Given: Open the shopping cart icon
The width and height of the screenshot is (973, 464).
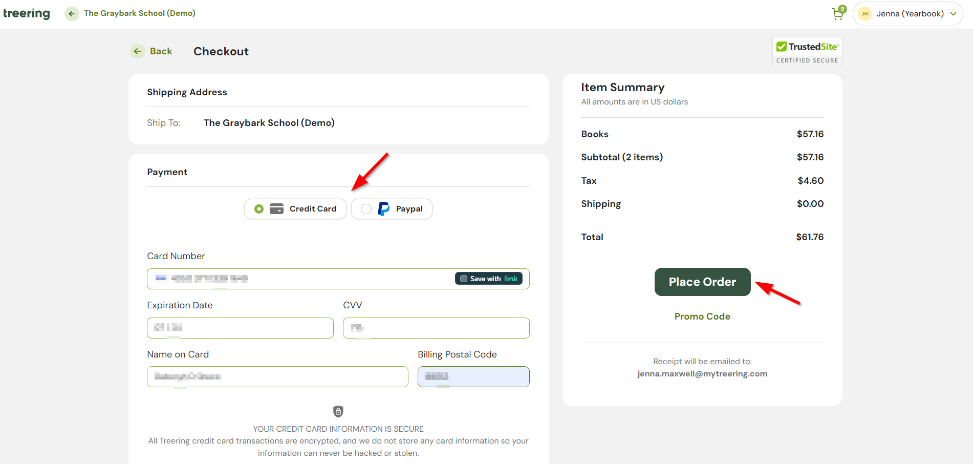Looking at the screenshot, I should (x=838, y=14).
